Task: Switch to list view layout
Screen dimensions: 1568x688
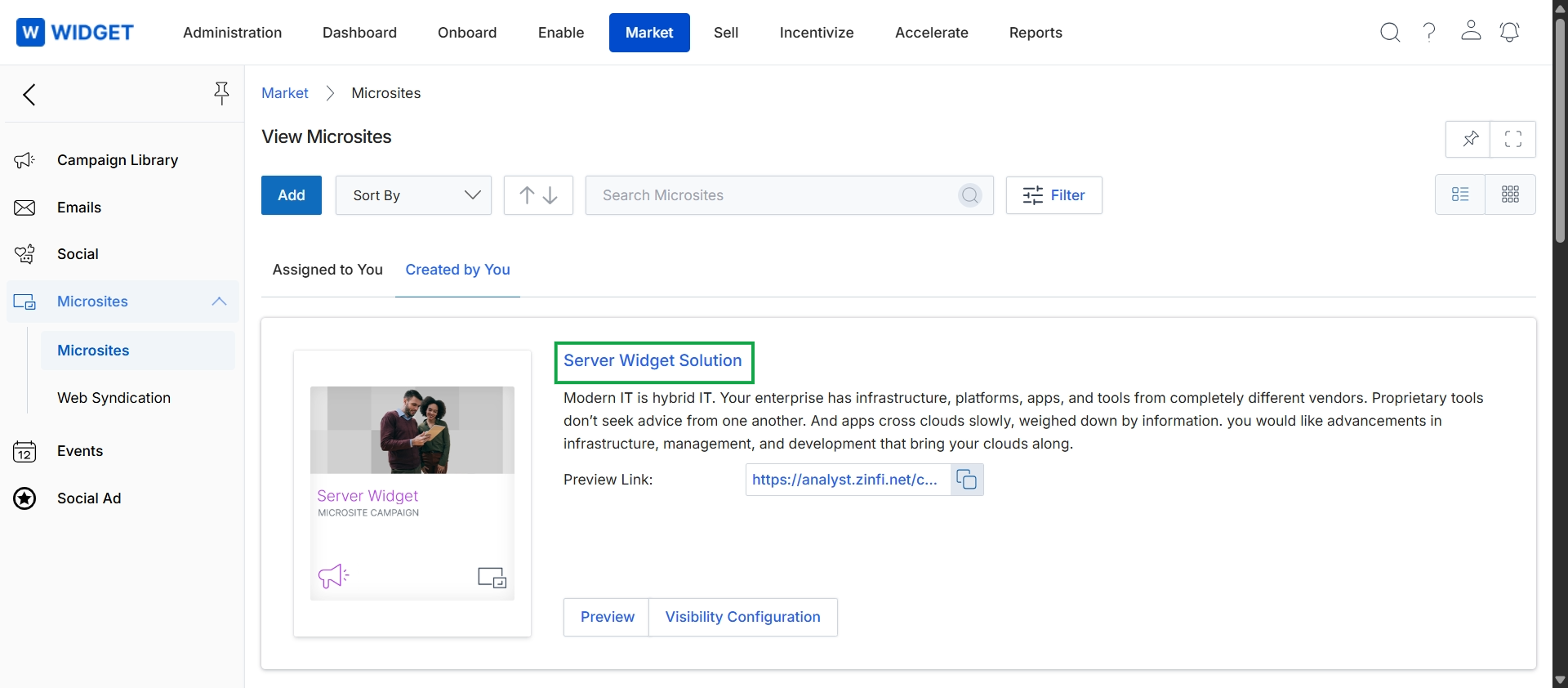Action: [1460, 194]
